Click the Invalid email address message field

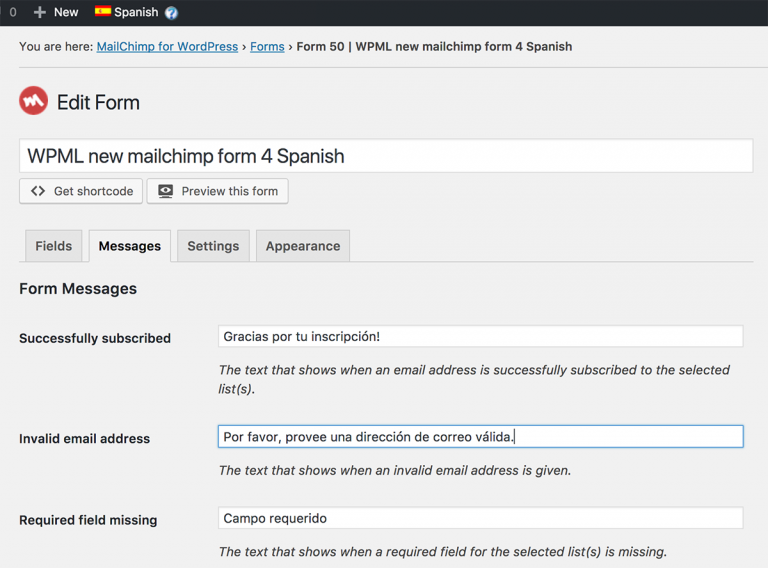click(x=480, y=436)
